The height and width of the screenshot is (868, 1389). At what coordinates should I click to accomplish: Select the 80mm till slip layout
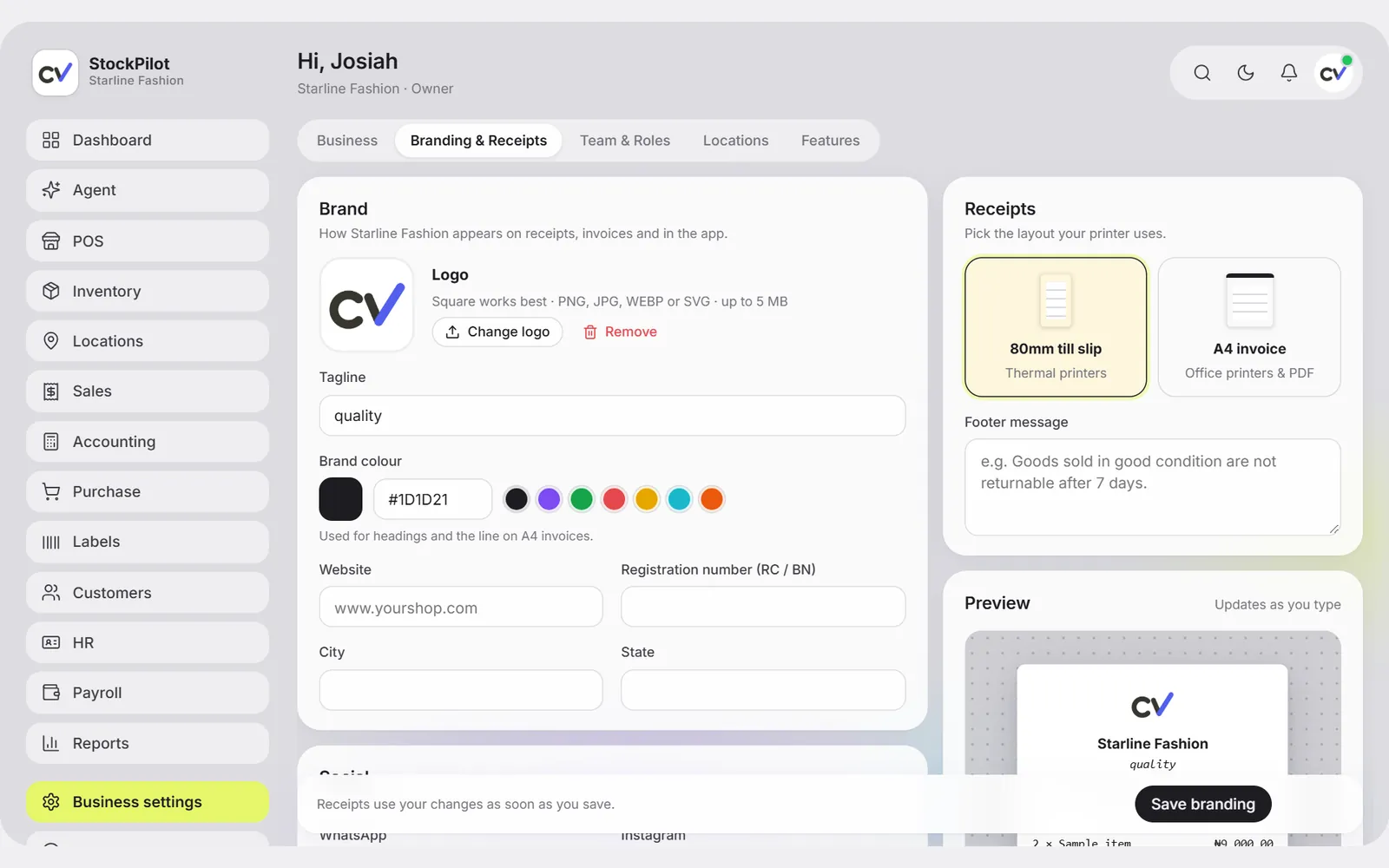click(1056, 327)
